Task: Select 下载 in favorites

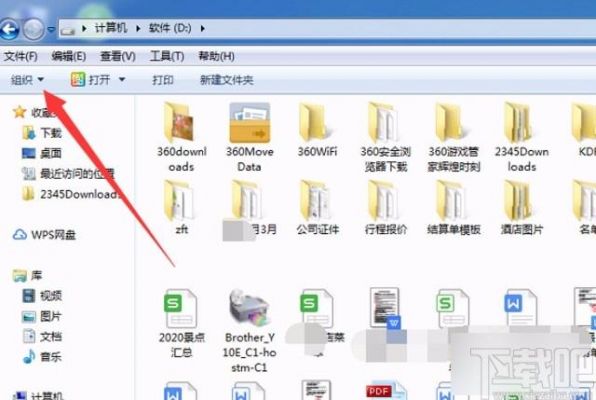Action: click(42, 133)
